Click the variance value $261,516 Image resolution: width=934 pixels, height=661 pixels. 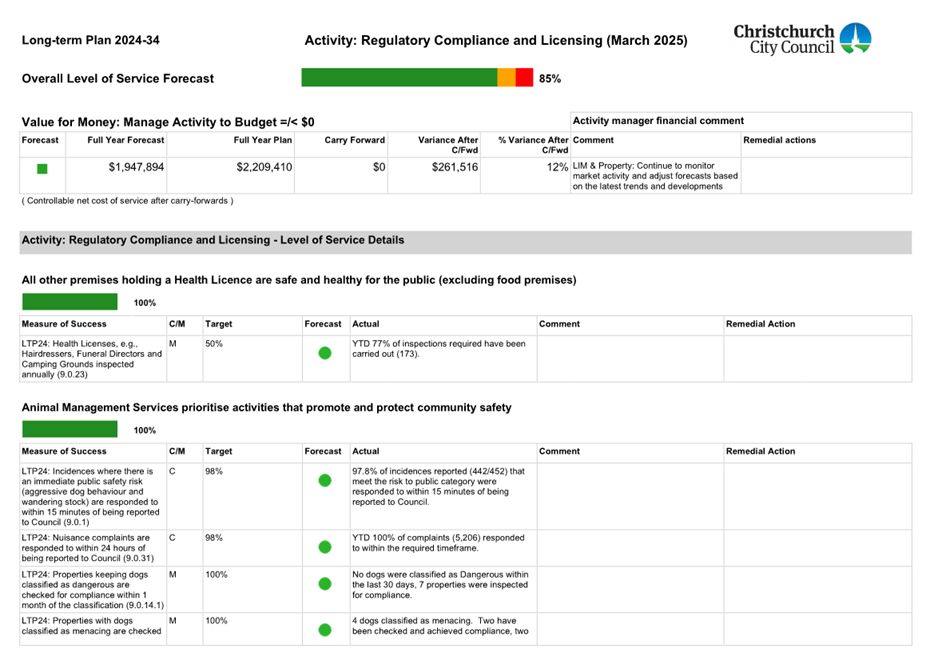(x=454, y=167)
